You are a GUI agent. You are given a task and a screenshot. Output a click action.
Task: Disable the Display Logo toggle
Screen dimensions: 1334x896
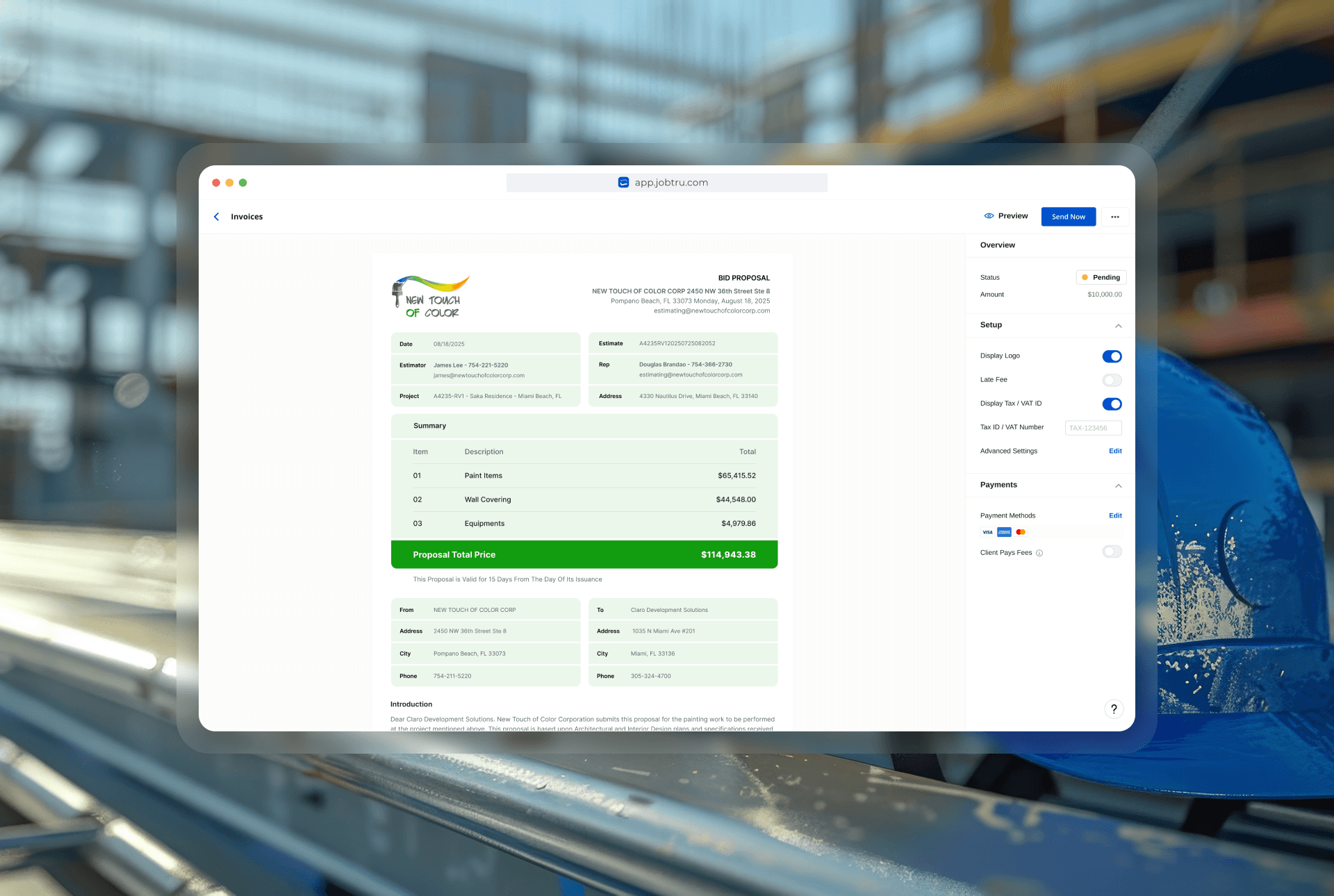point(1112,356)
